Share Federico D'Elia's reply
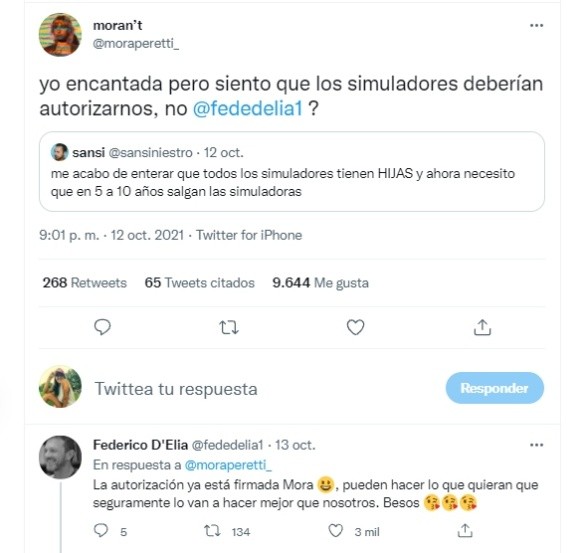This screenshot has width=583, height=553. click(465, 531)
